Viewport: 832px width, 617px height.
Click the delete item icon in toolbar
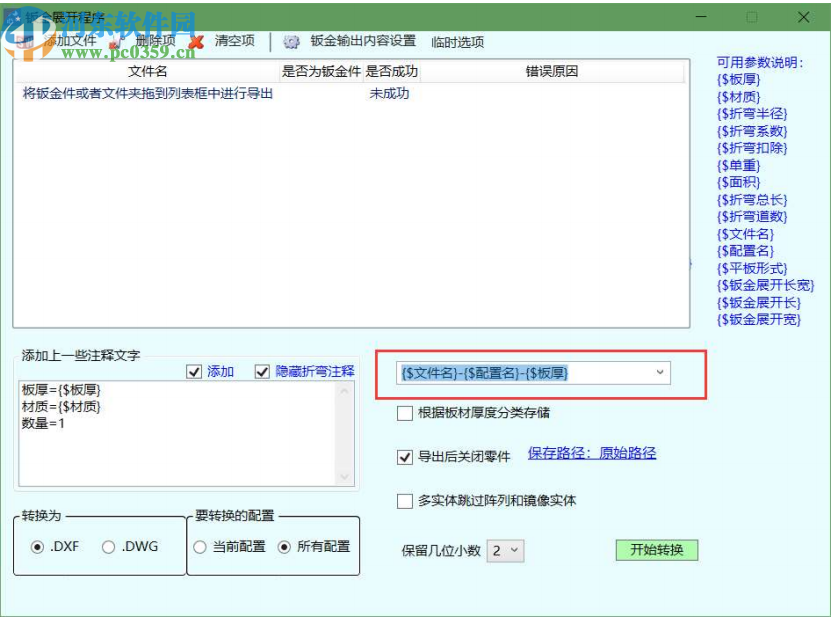pos(117,42)
